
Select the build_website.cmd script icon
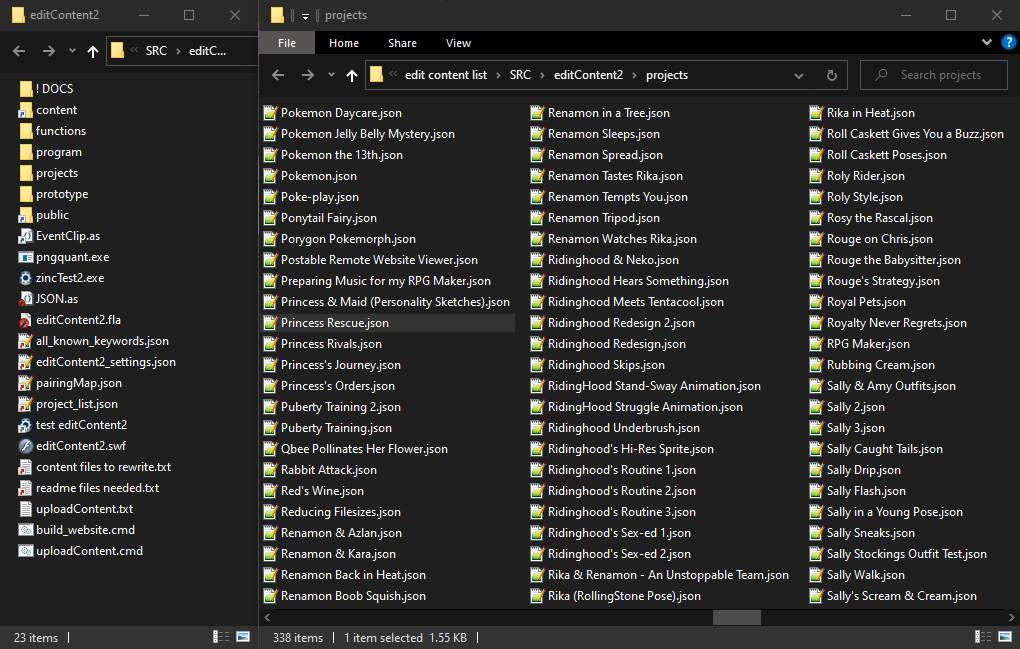26,530
